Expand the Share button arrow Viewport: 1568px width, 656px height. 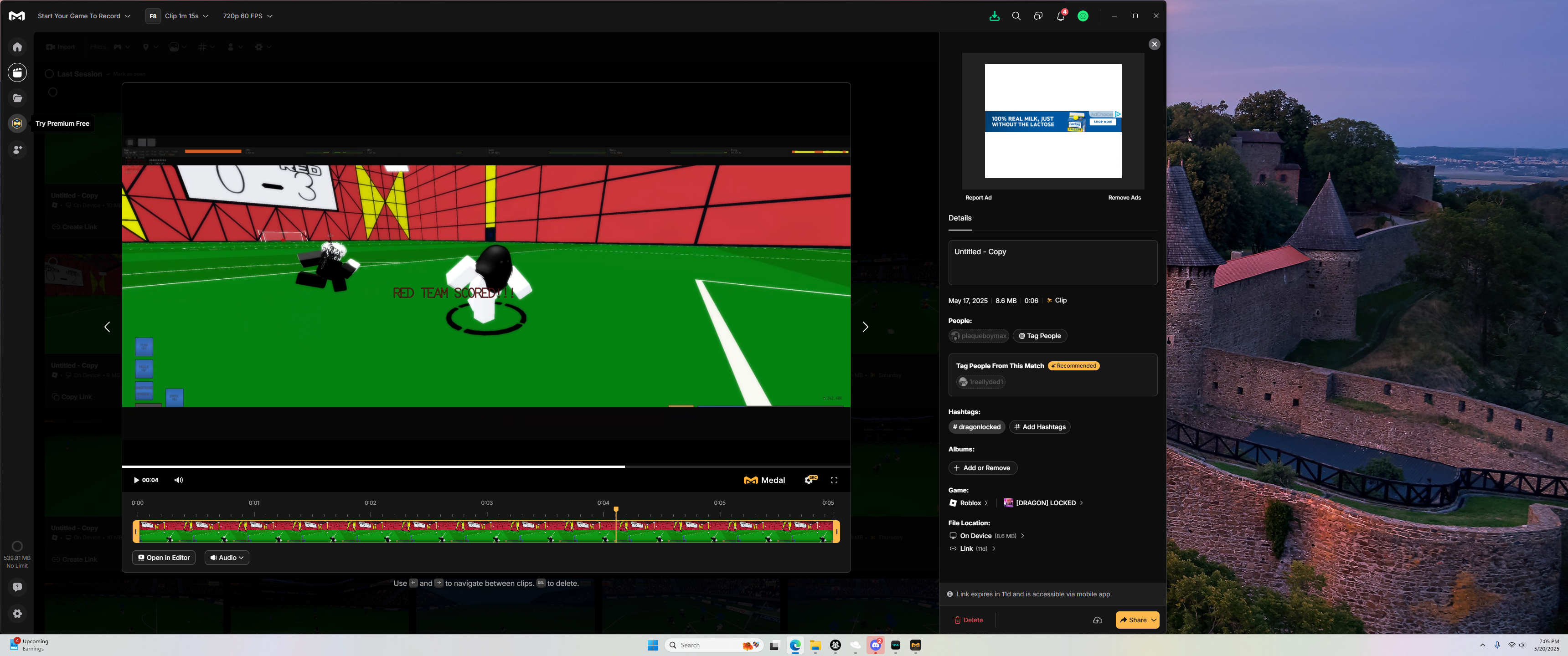point(1154,620)
